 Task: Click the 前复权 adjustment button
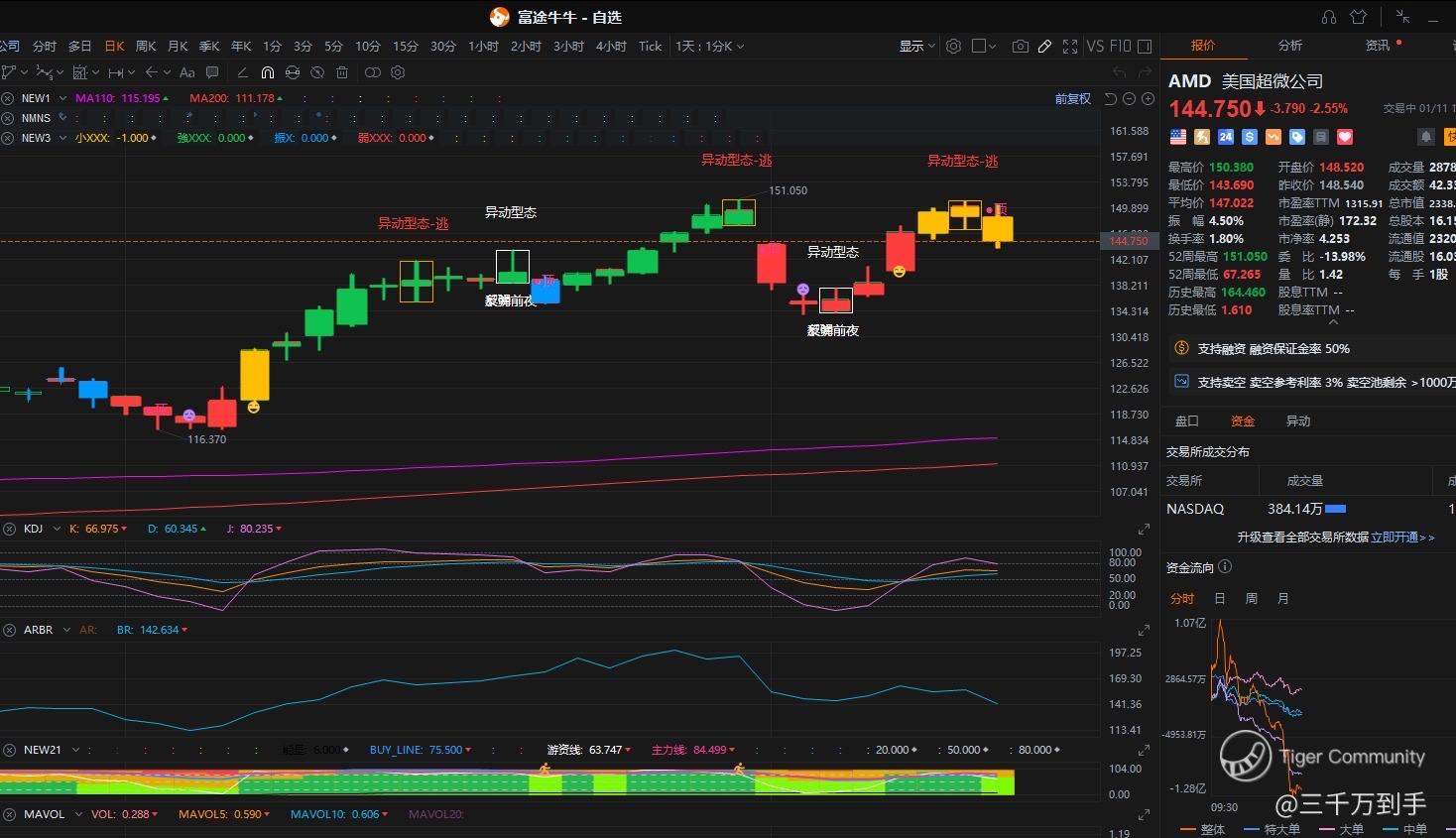click(1072, 98)
